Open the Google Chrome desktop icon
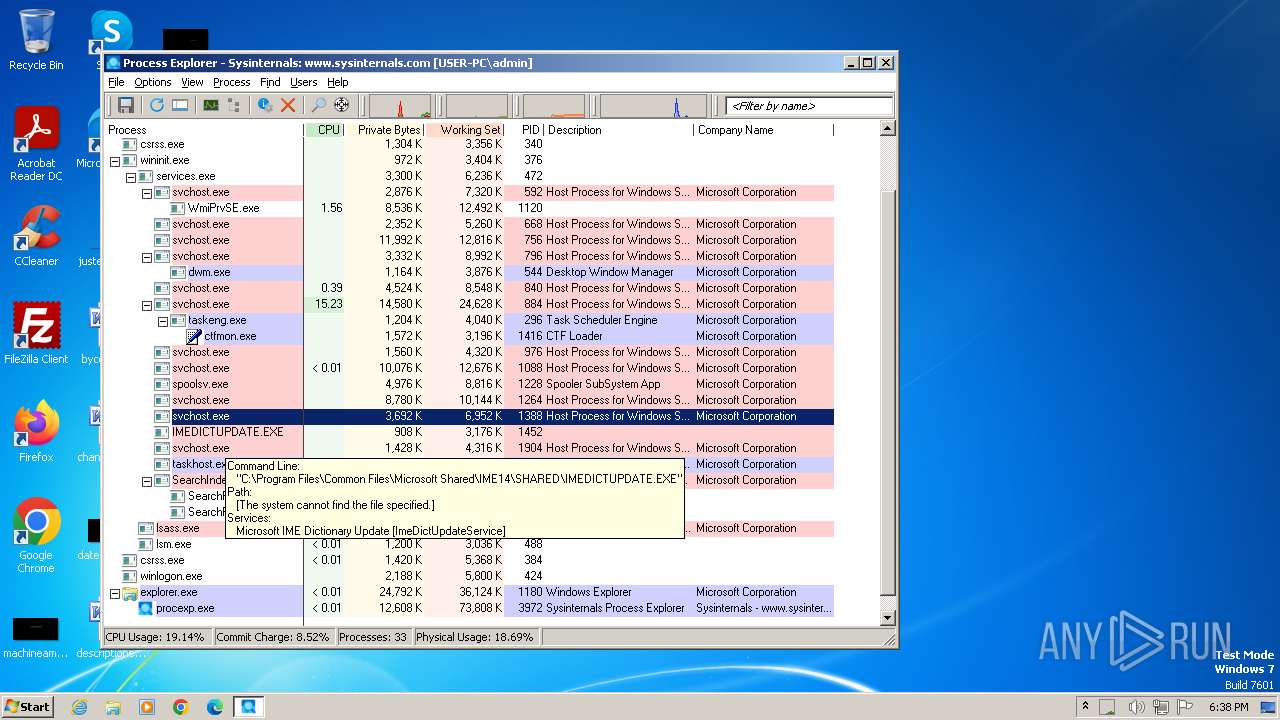Viewport: 1280px width, 720px height. tap(36, 536)
